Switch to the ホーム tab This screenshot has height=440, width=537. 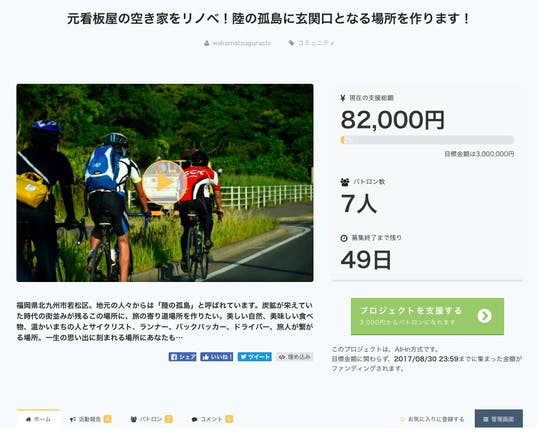coord(38,419)
